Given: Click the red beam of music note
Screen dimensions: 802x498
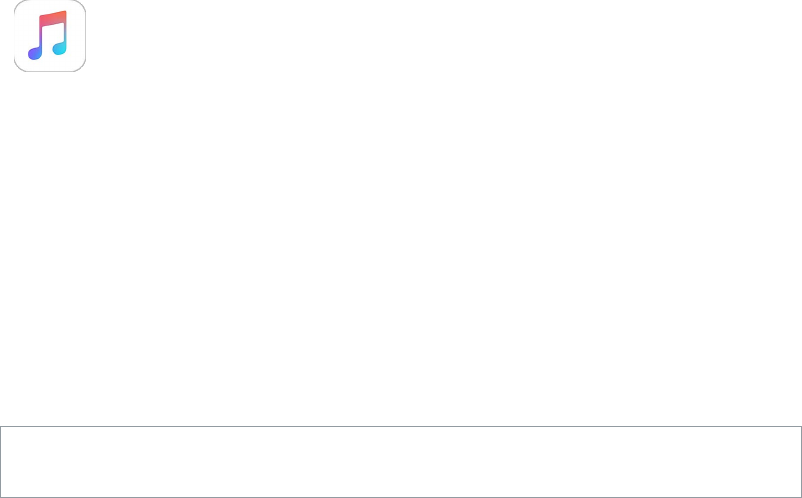Looking at the screenshot, I should click(x=52, y=19).
